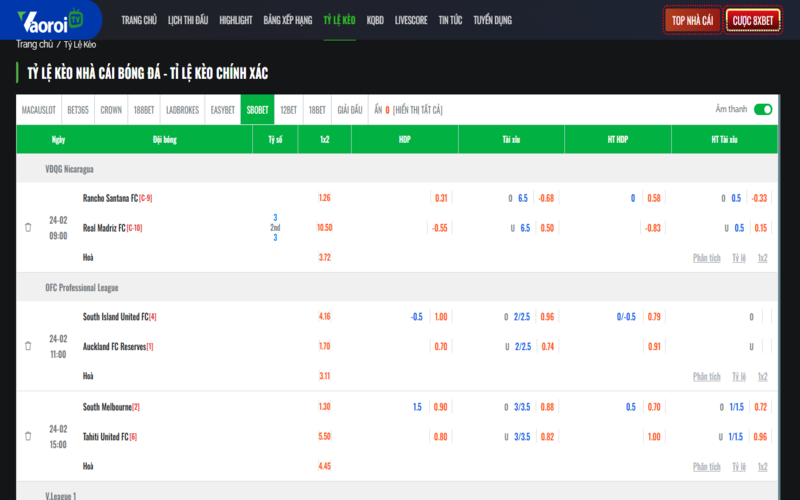800x500 pixels.
Task: Remove the Rancho Santana vs Real Madriz match with trash icon
Action: coord(28,228)
